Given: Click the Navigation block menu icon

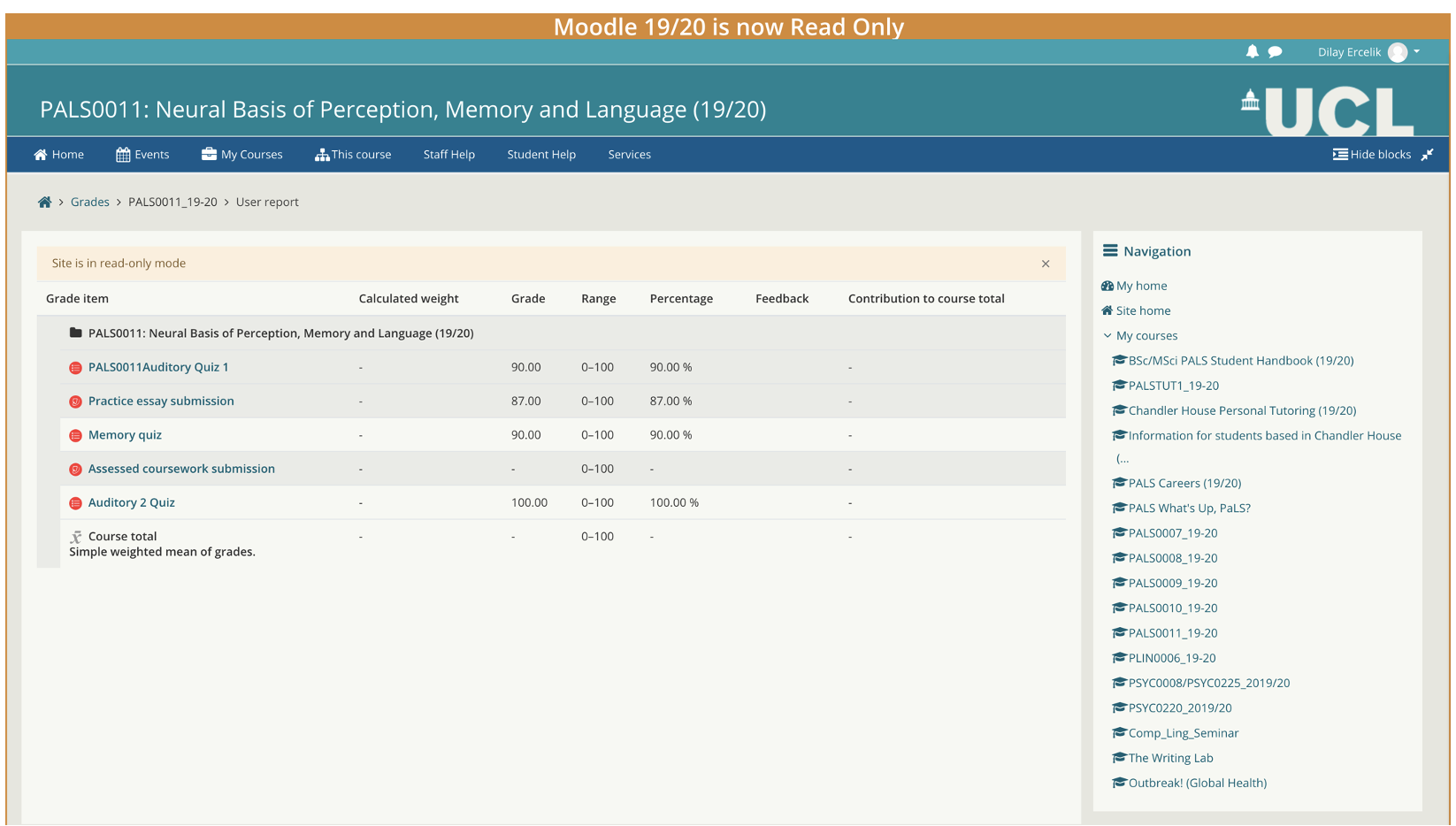Looking at the screenshot, I should click(1110, 251).
